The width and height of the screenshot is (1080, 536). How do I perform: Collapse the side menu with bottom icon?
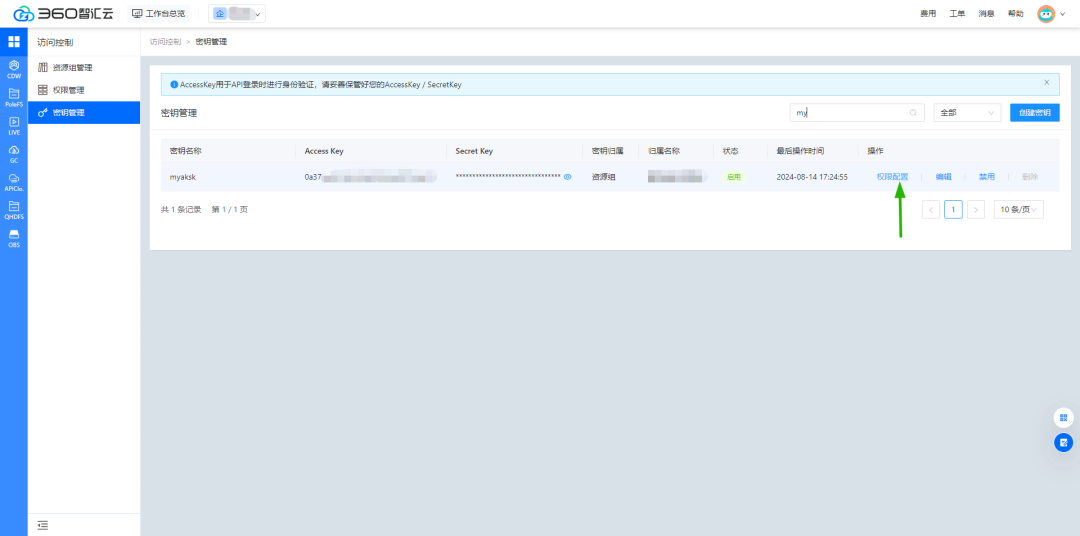coord(43,525)
